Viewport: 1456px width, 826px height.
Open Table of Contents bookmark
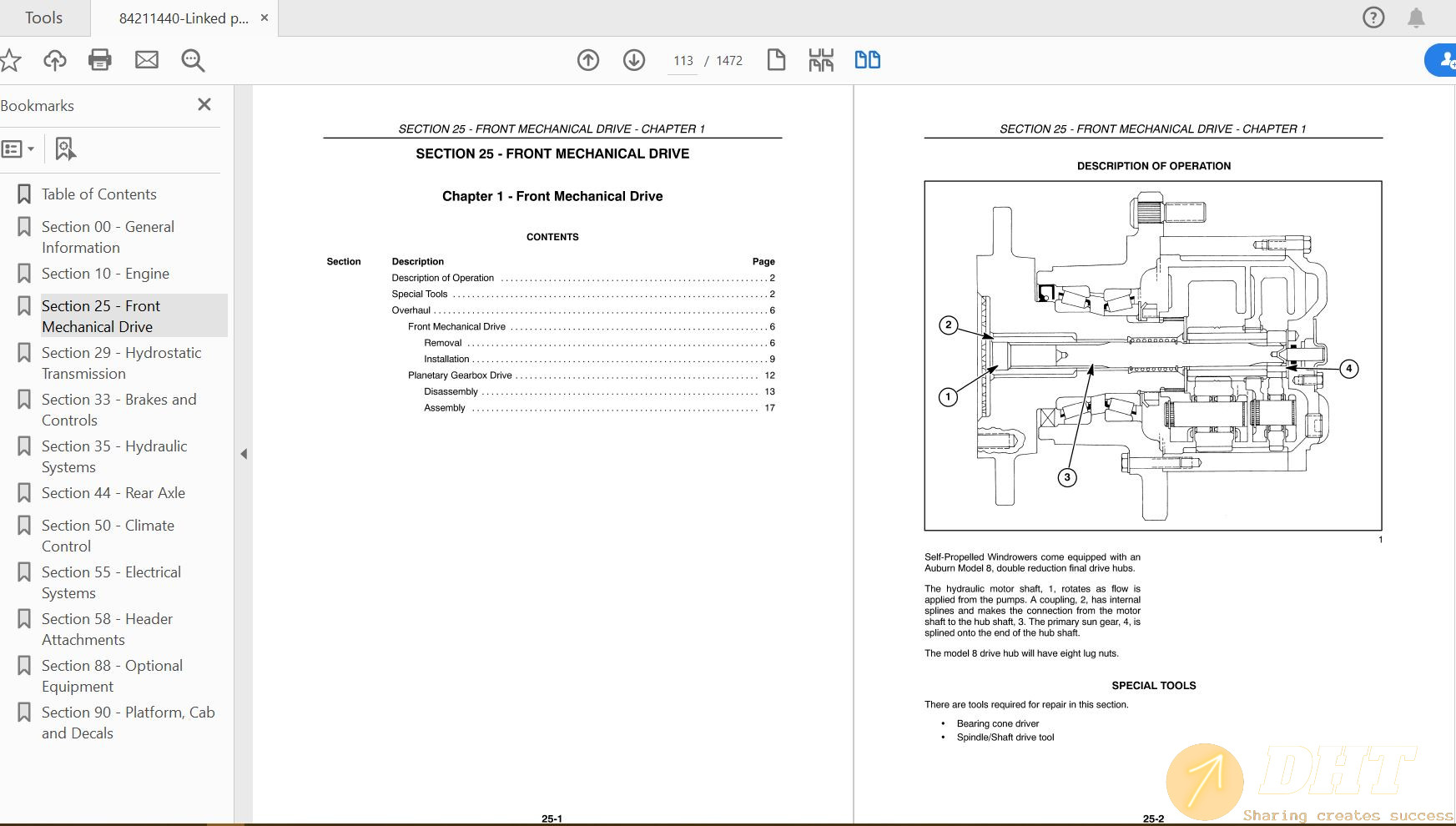pos(99,194)
